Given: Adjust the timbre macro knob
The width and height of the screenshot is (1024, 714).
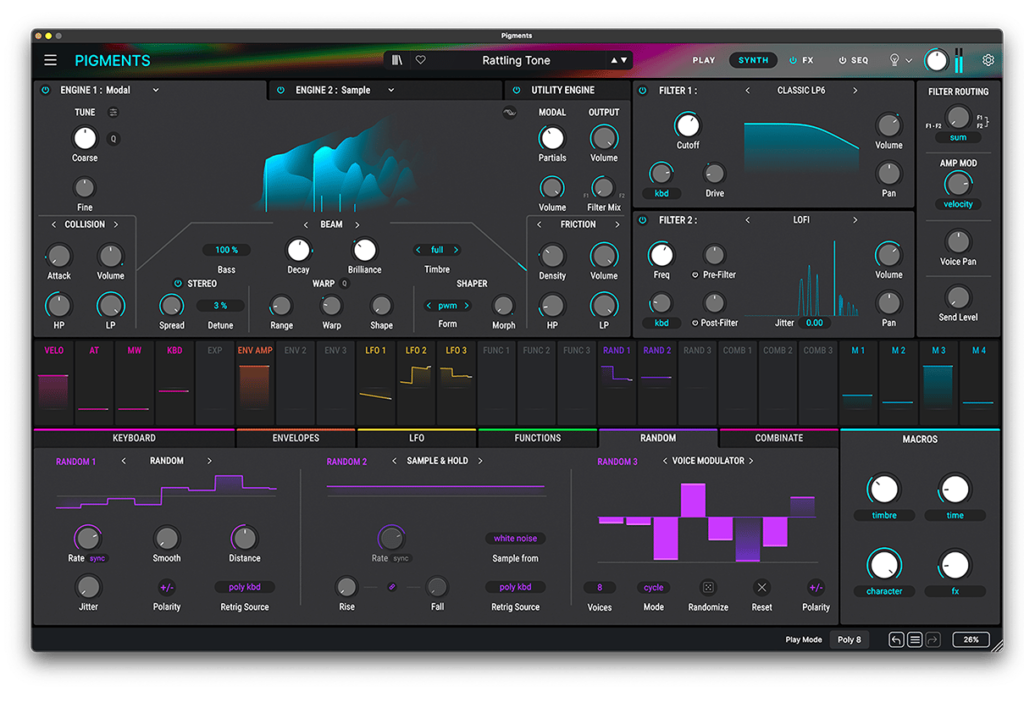Looking at the screenshot, I should click(884, 490).
